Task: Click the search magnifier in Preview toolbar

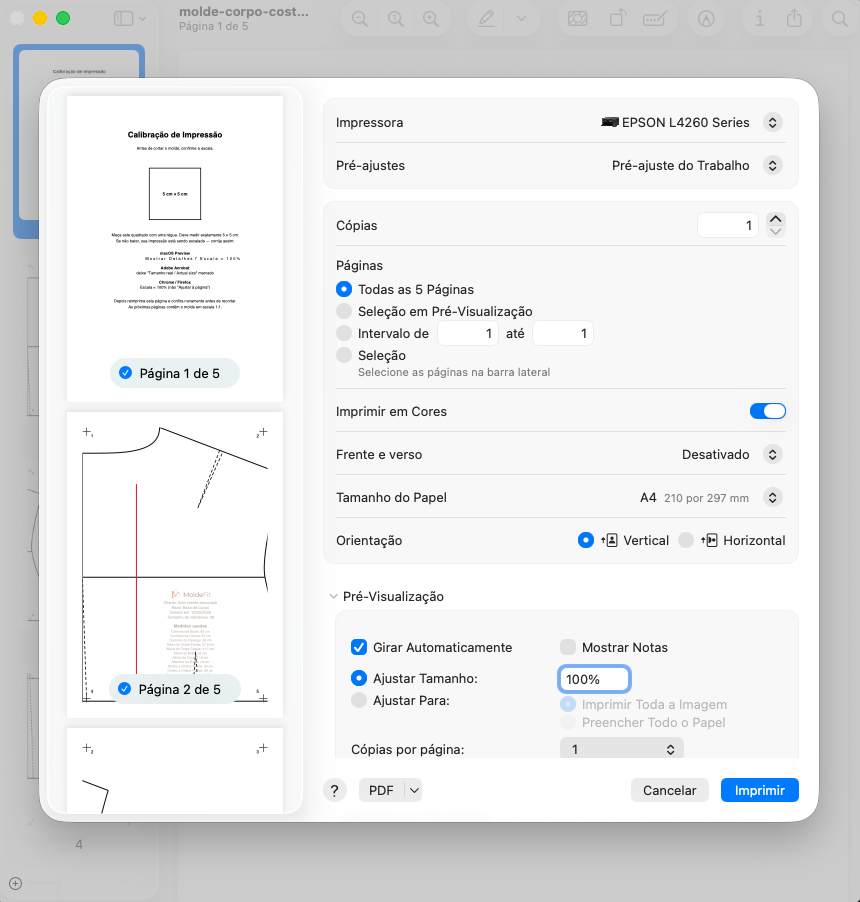Action: click(840, 19)
